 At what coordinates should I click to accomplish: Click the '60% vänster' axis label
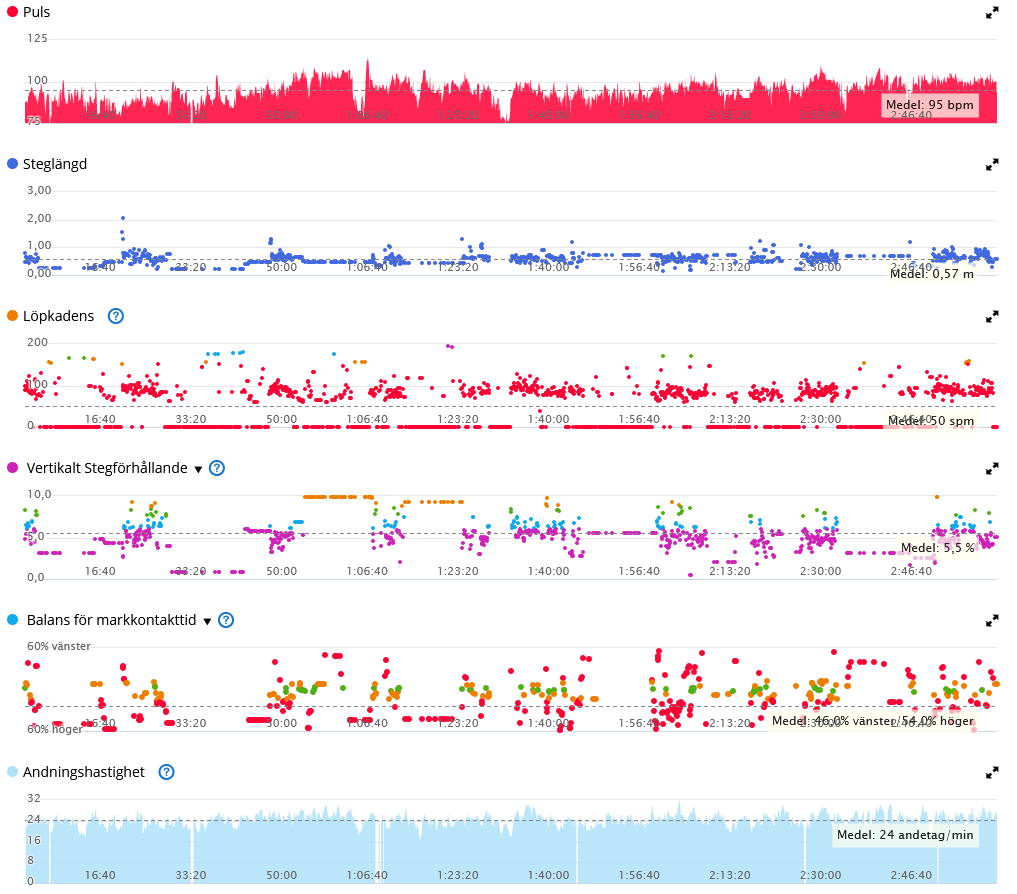click(x=58, y=646)
